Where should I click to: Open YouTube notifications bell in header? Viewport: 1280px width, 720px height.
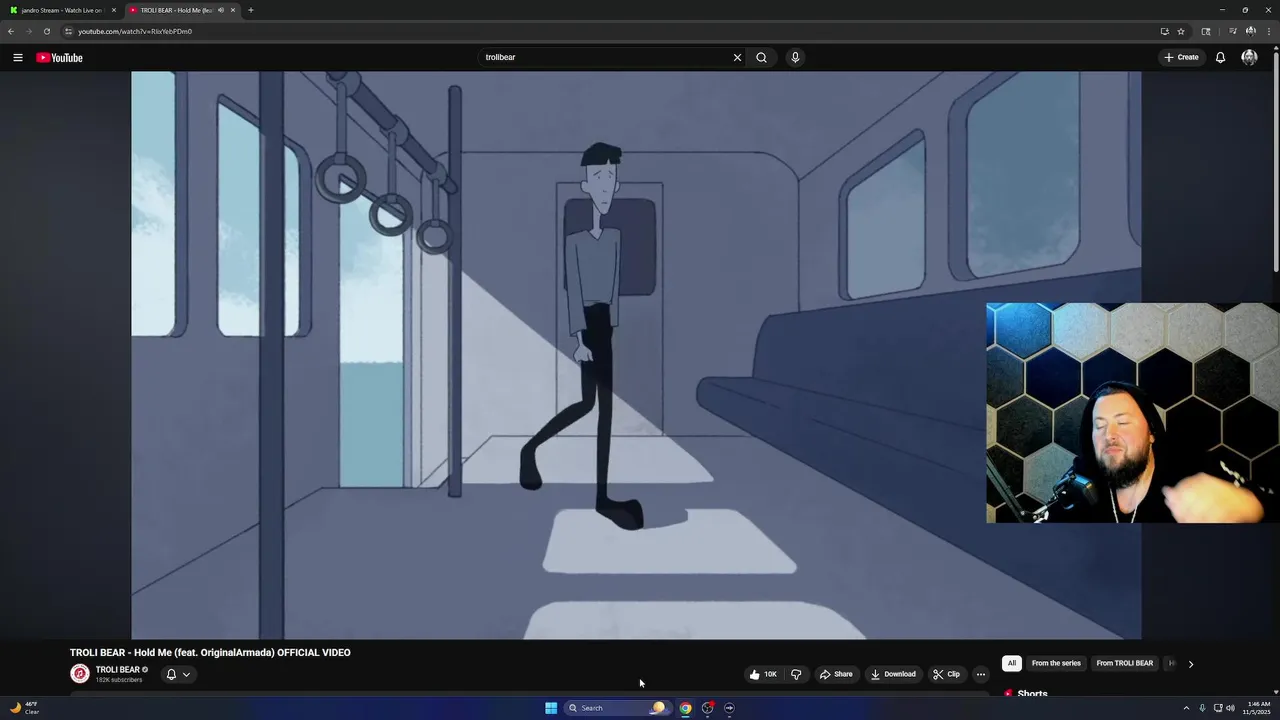click(x=1220, y=57)
